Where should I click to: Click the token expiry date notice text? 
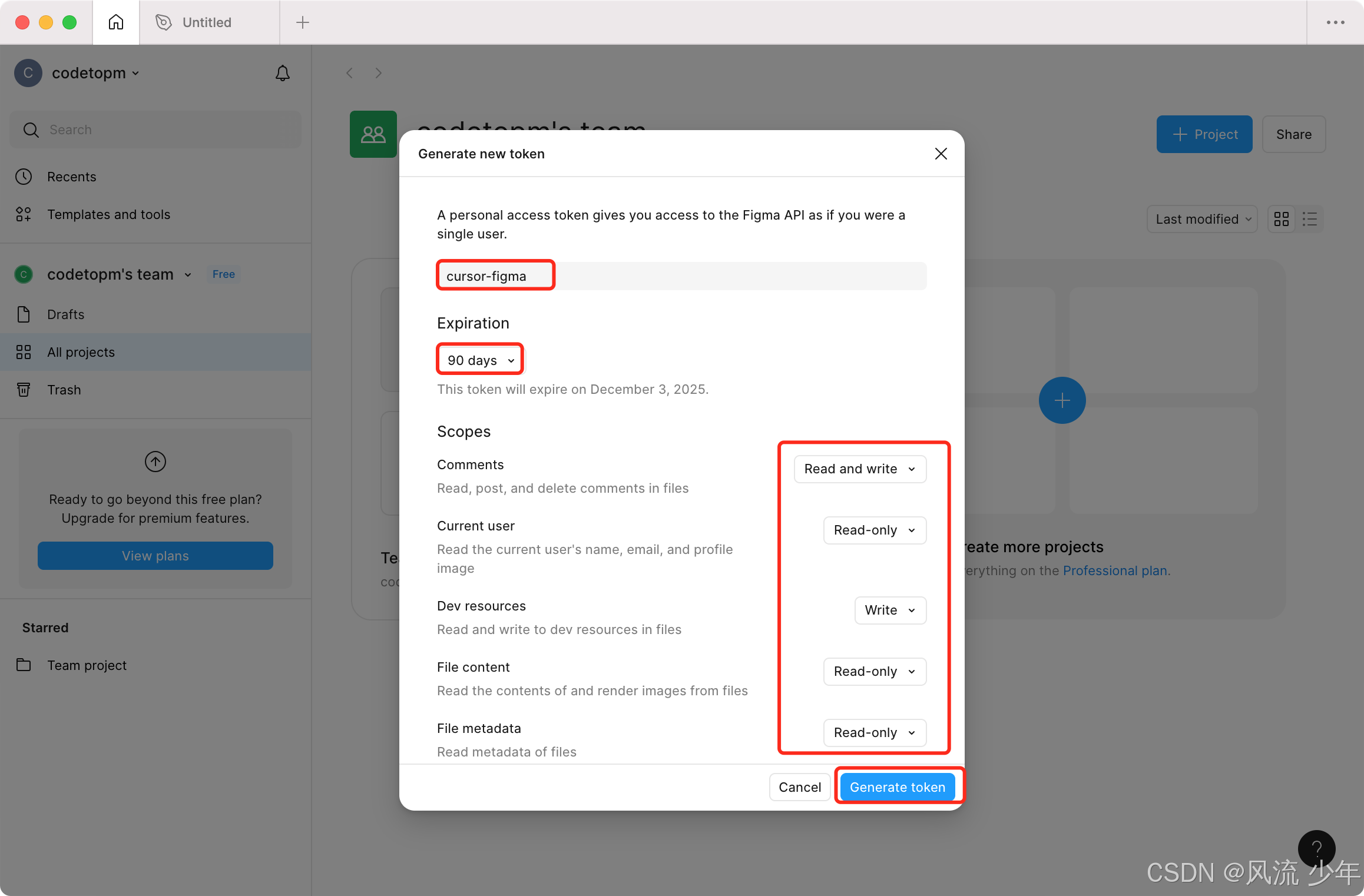[572, 389]
